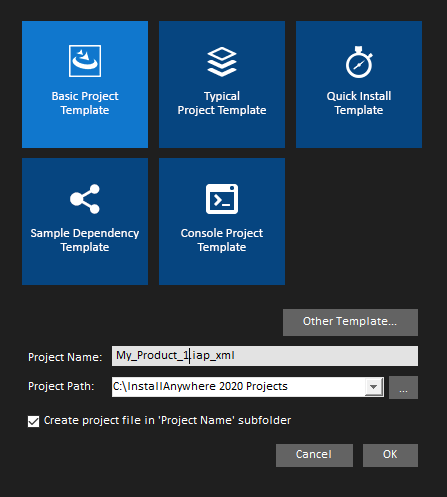Open Other Template browse dialog

pyautogui.click(x=350, y=322)
